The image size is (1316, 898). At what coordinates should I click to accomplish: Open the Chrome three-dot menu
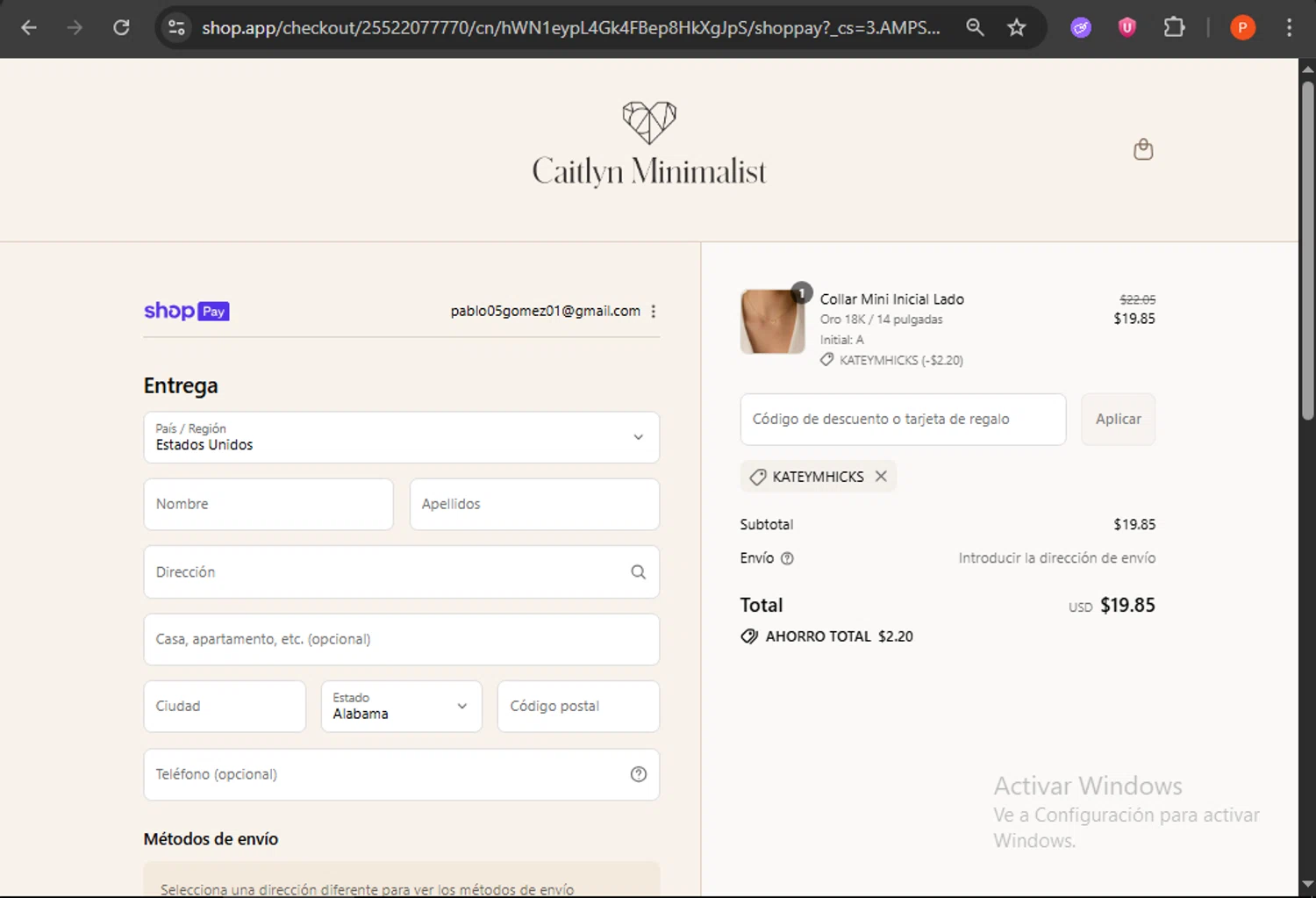point(1289,27)
